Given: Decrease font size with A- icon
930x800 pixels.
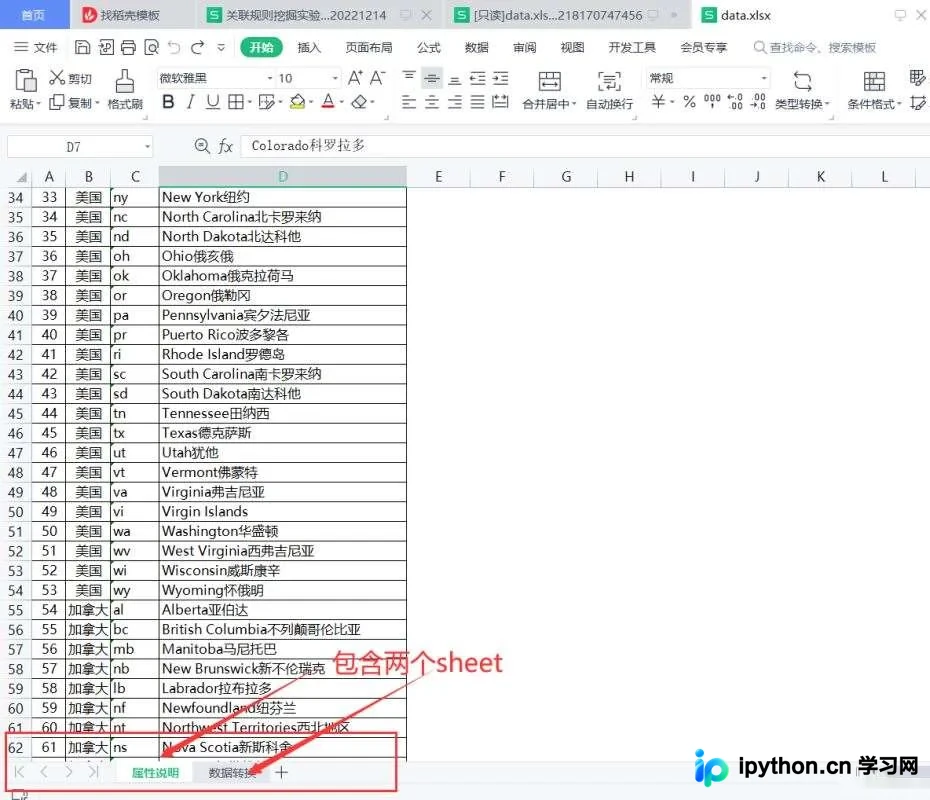Looking at the screenshot, I should (x=377, y=78).
